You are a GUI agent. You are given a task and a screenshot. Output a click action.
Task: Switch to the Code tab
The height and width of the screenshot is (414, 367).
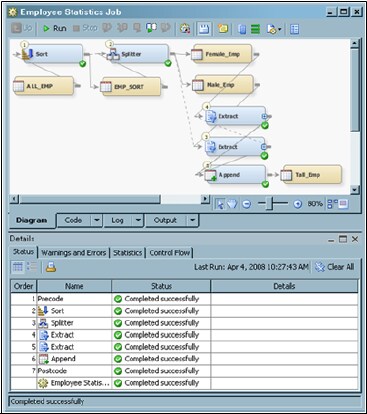coord(73,220)
